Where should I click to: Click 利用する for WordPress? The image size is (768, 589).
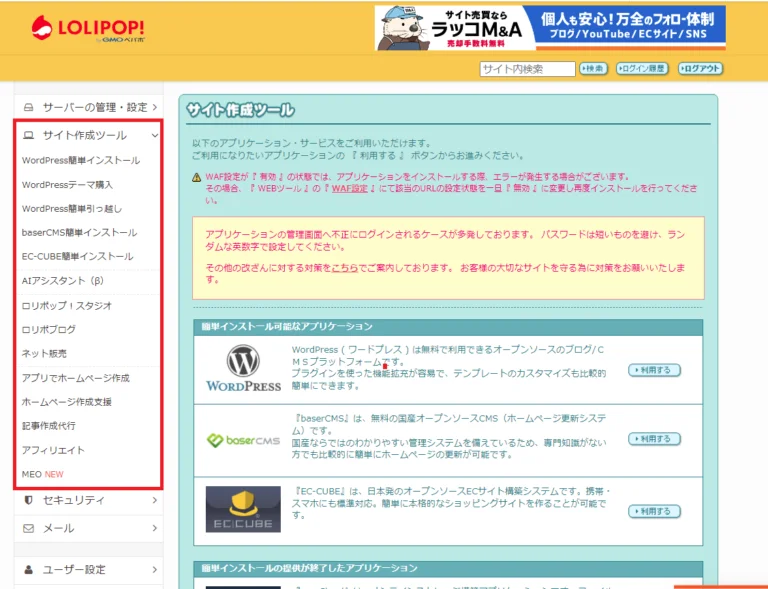coord(654,370)
